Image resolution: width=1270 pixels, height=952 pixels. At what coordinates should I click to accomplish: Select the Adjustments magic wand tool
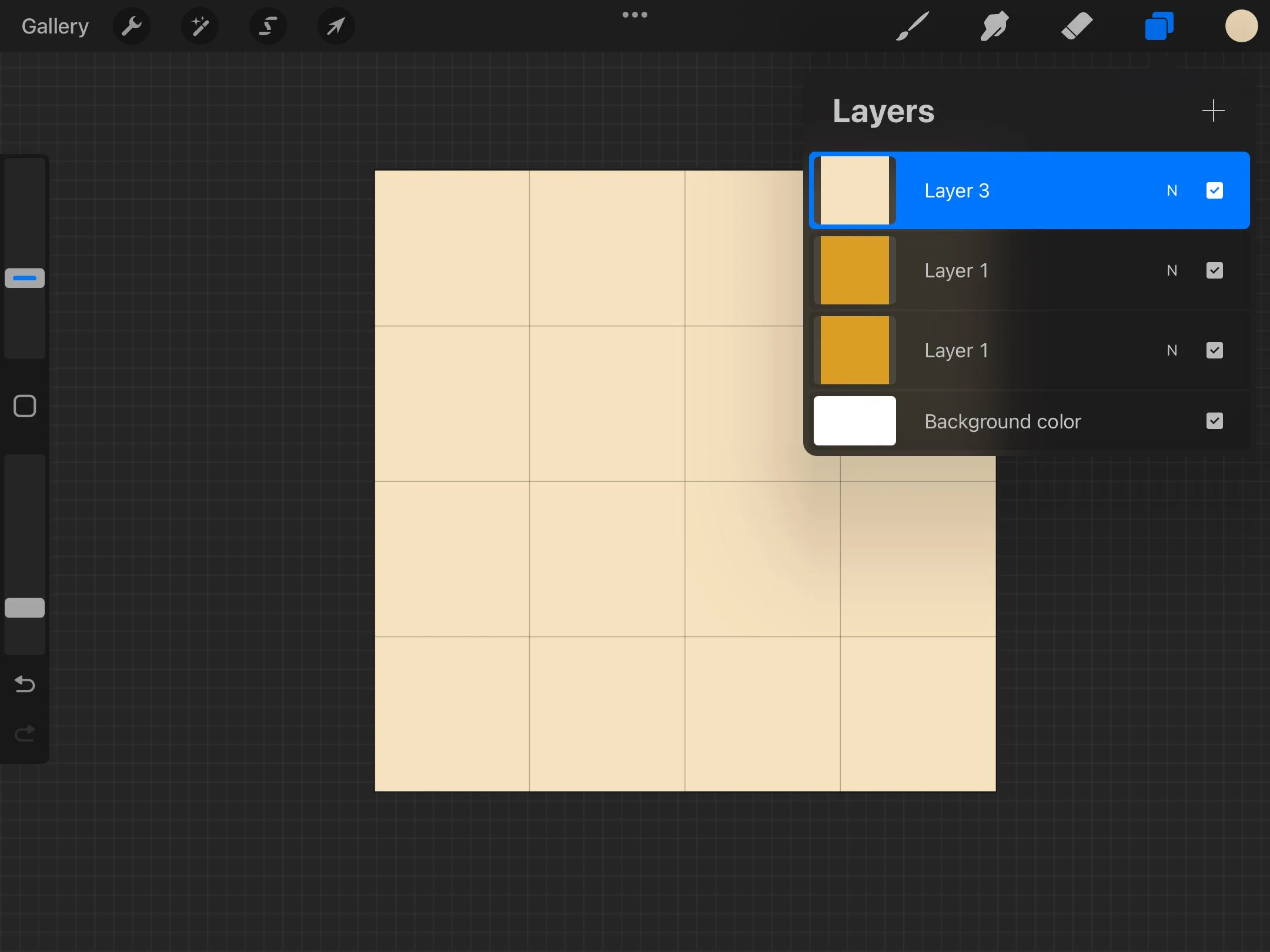tap(200, 25)
